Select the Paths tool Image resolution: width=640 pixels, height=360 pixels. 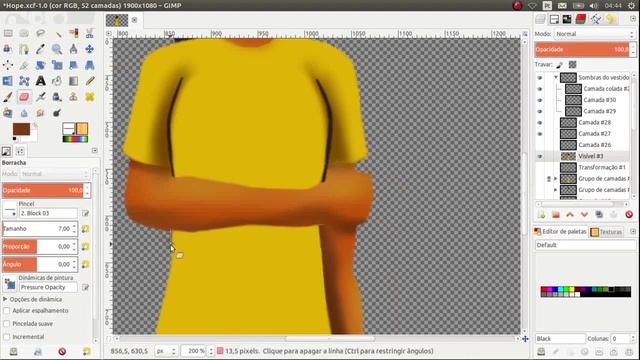click(24, 49)
